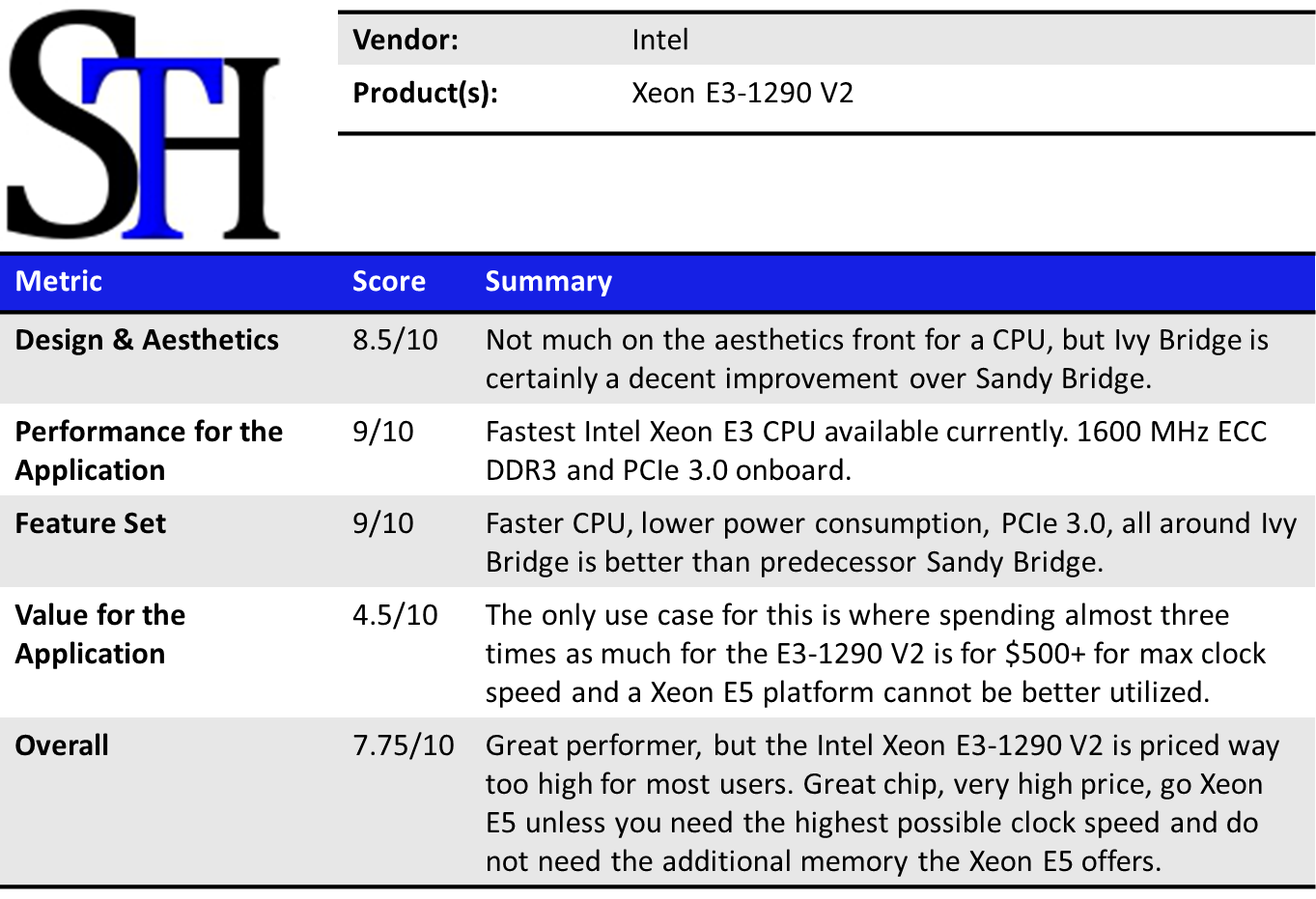Click the Feature Set summary text
This screenshot has height=899, width=1316.
pyautogui.click(x=889, y=542)
